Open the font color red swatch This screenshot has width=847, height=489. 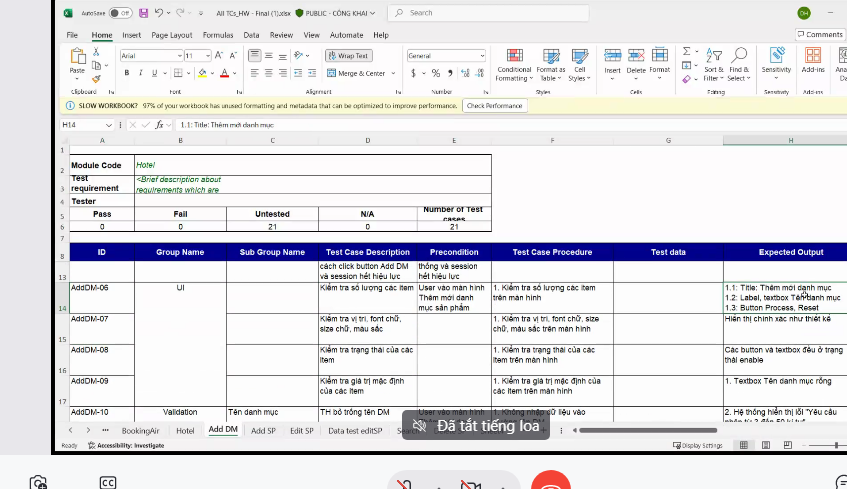point(224,73)
